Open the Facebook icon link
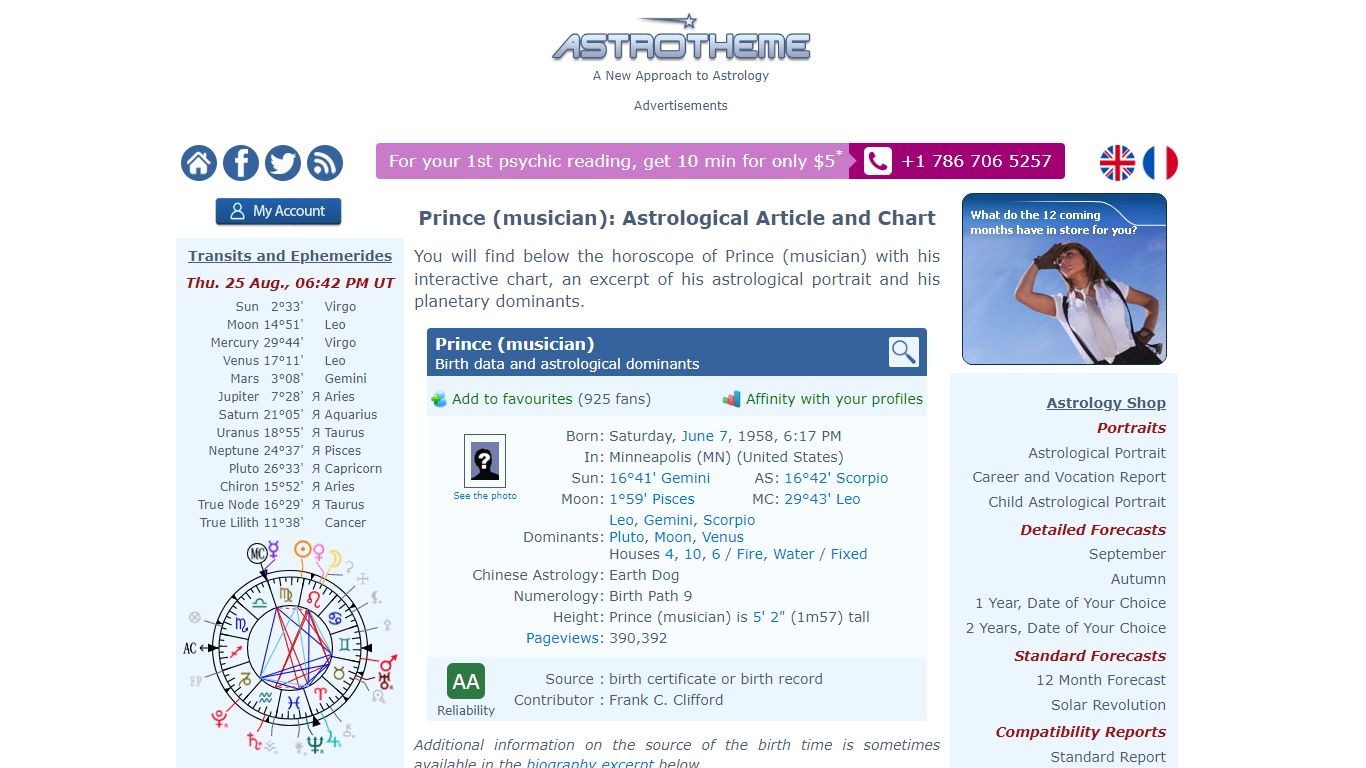 [241, 163]
